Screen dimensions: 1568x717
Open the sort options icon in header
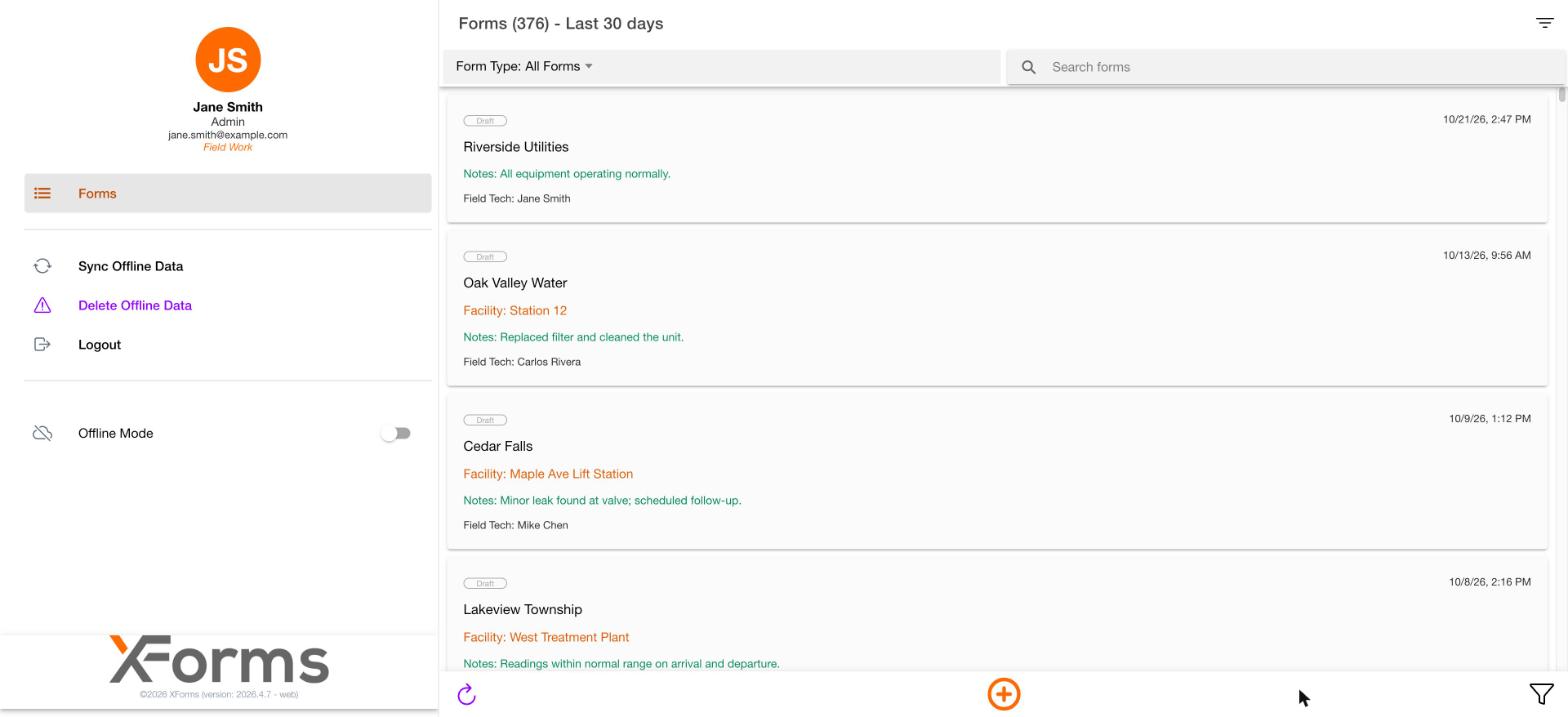pyautogui.click(x=1544, y=23)
